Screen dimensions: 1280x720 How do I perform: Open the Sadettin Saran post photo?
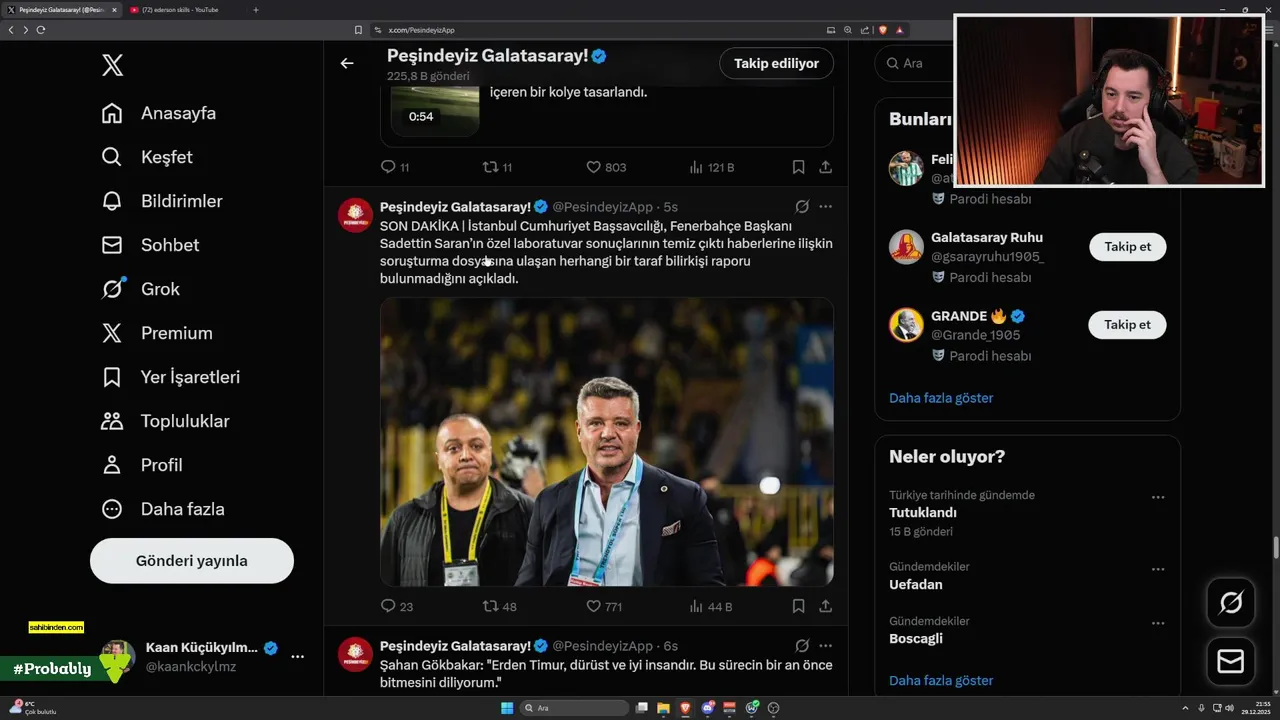tap(607, 442)
